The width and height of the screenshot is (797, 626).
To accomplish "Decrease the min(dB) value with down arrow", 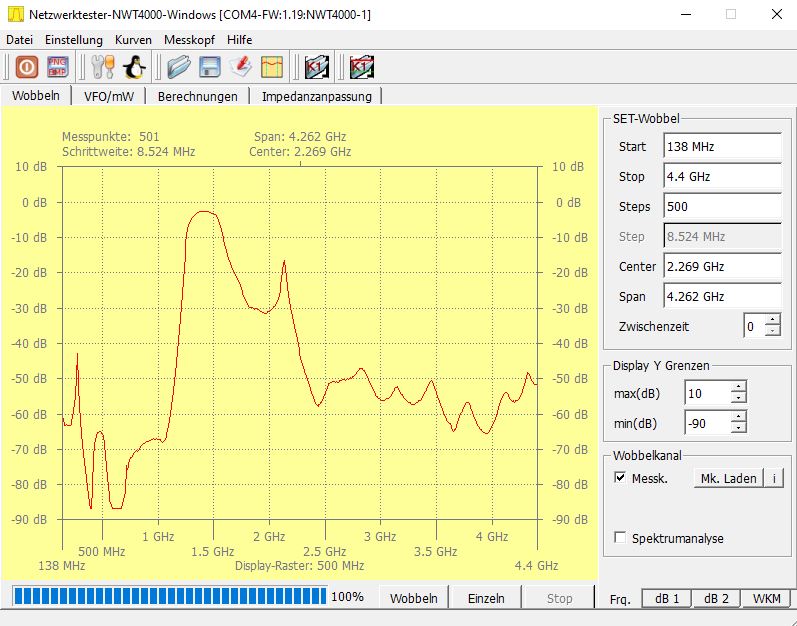I will (739, 428).
